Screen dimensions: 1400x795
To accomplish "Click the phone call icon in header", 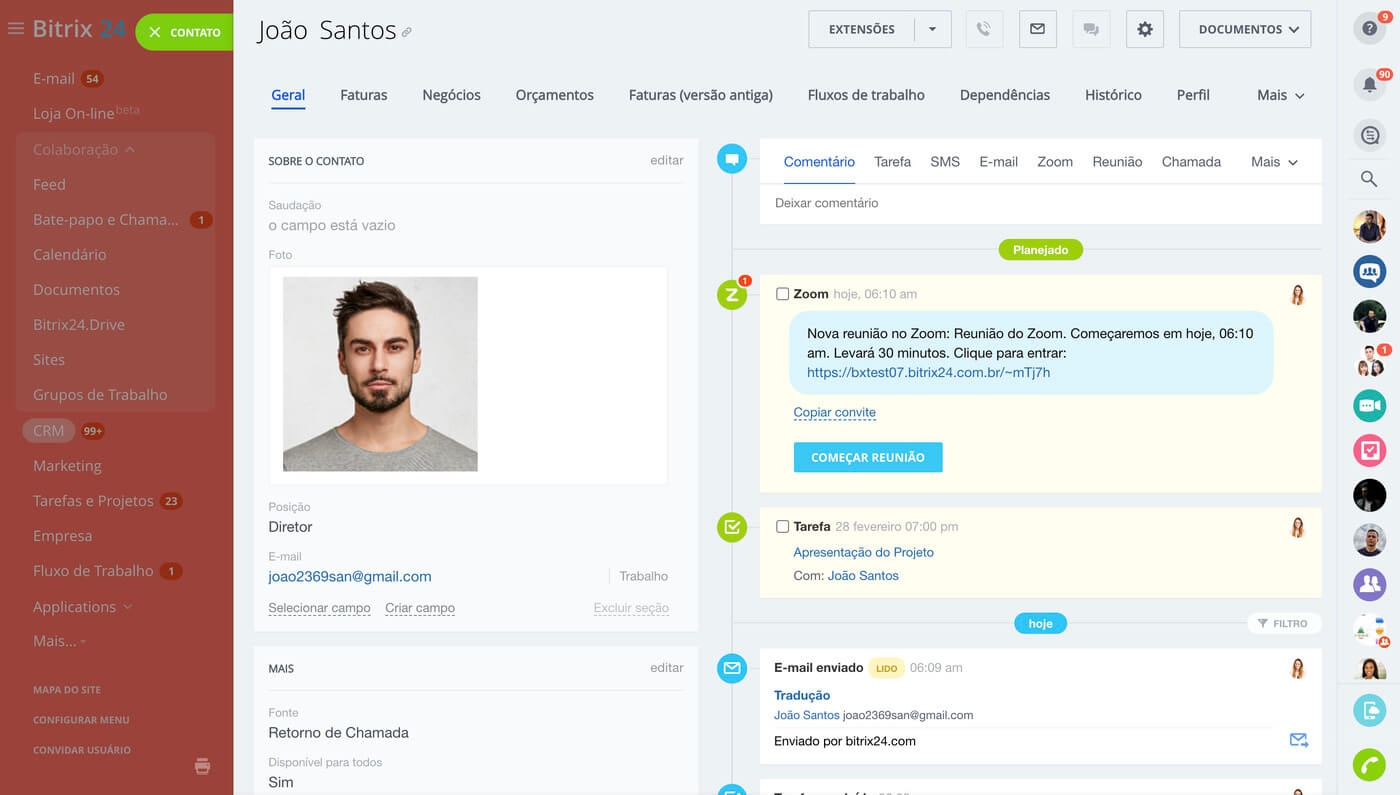I will tap(984, 30).
